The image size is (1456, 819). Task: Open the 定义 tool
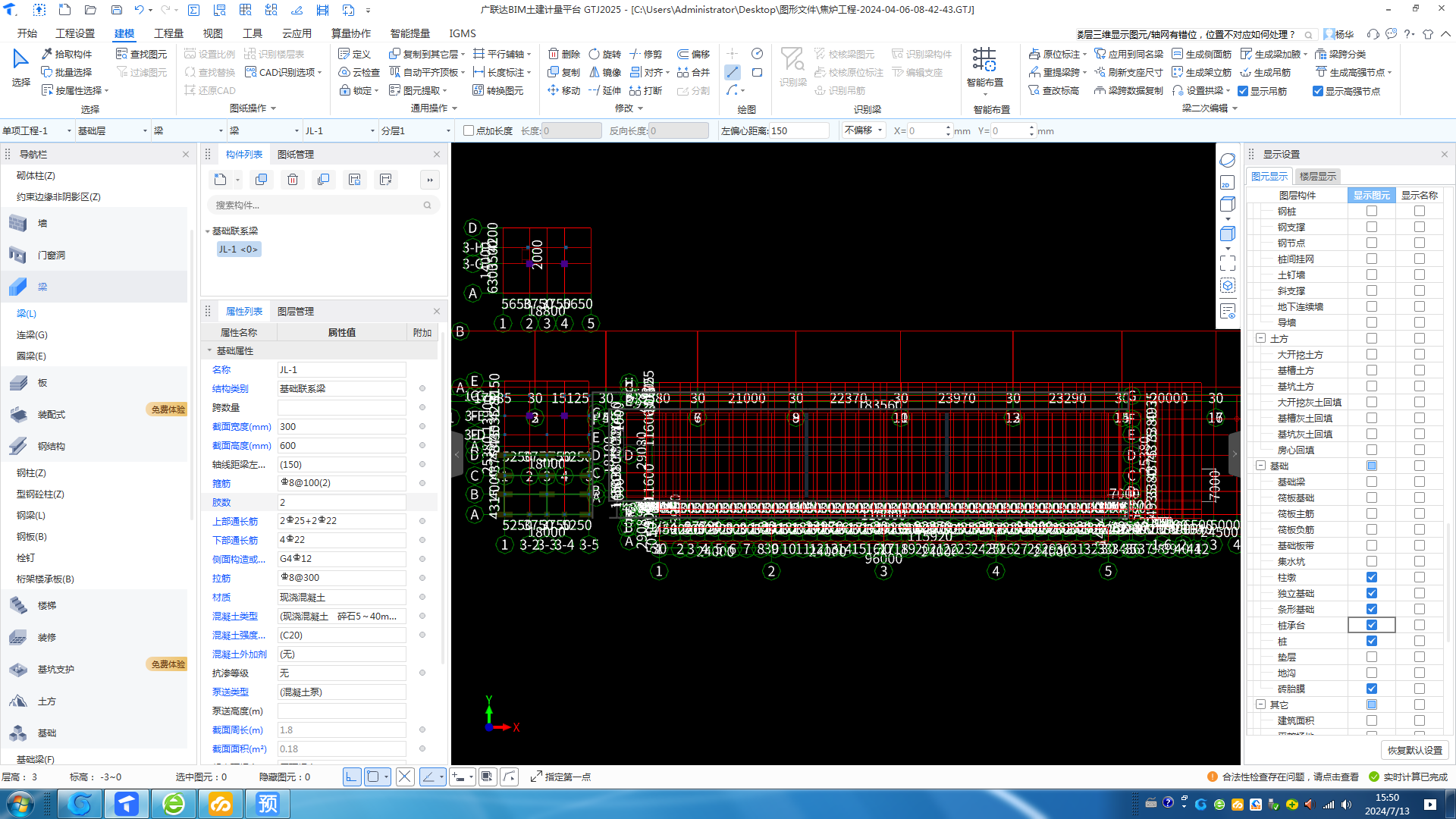[x=355, y=54]
